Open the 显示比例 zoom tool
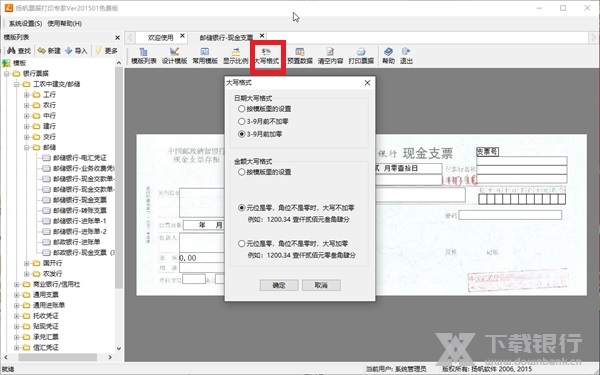600x375 pixels. [236, 55]
